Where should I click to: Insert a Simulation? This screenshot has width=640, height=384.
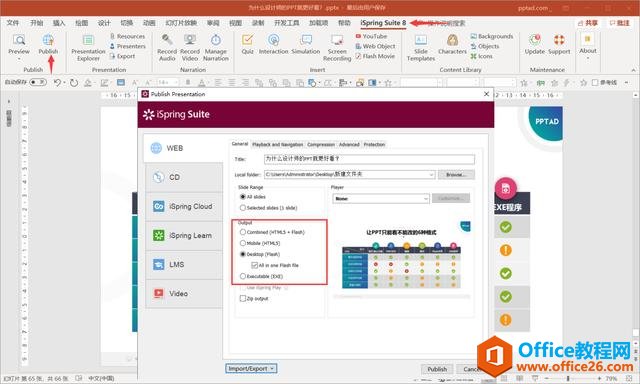click(306, 44)
